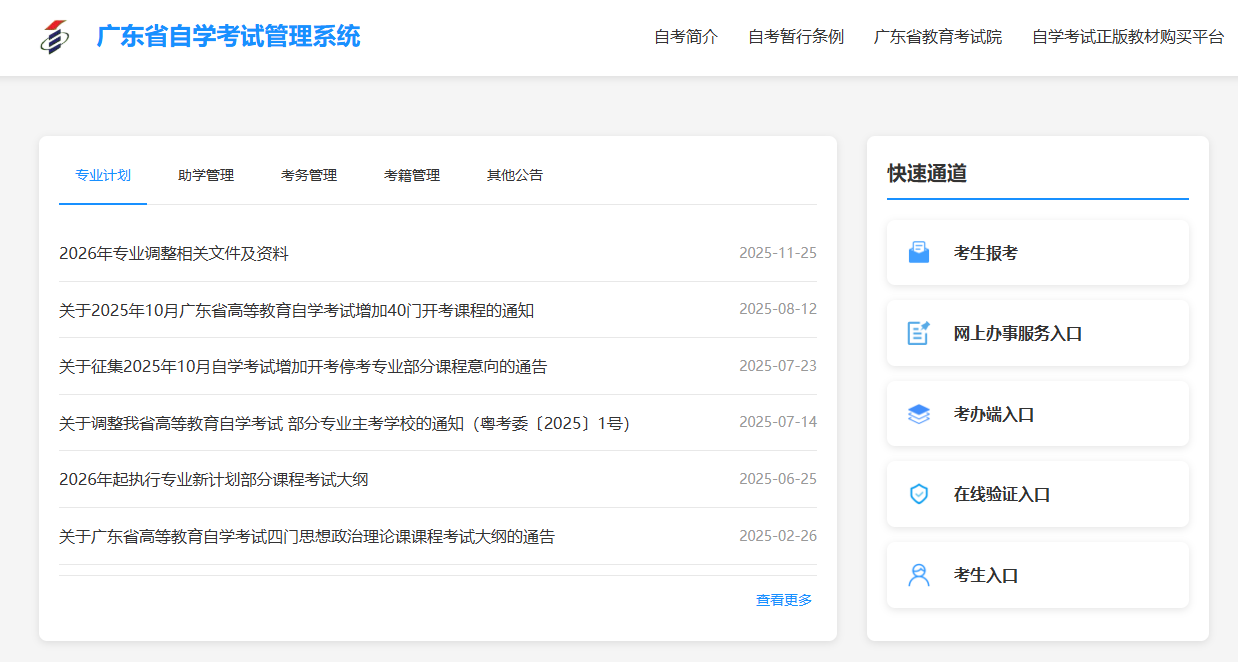Click the person icon beside 考生入口
This screenshot has width=1238, height=662.
[x=918, y=575]
